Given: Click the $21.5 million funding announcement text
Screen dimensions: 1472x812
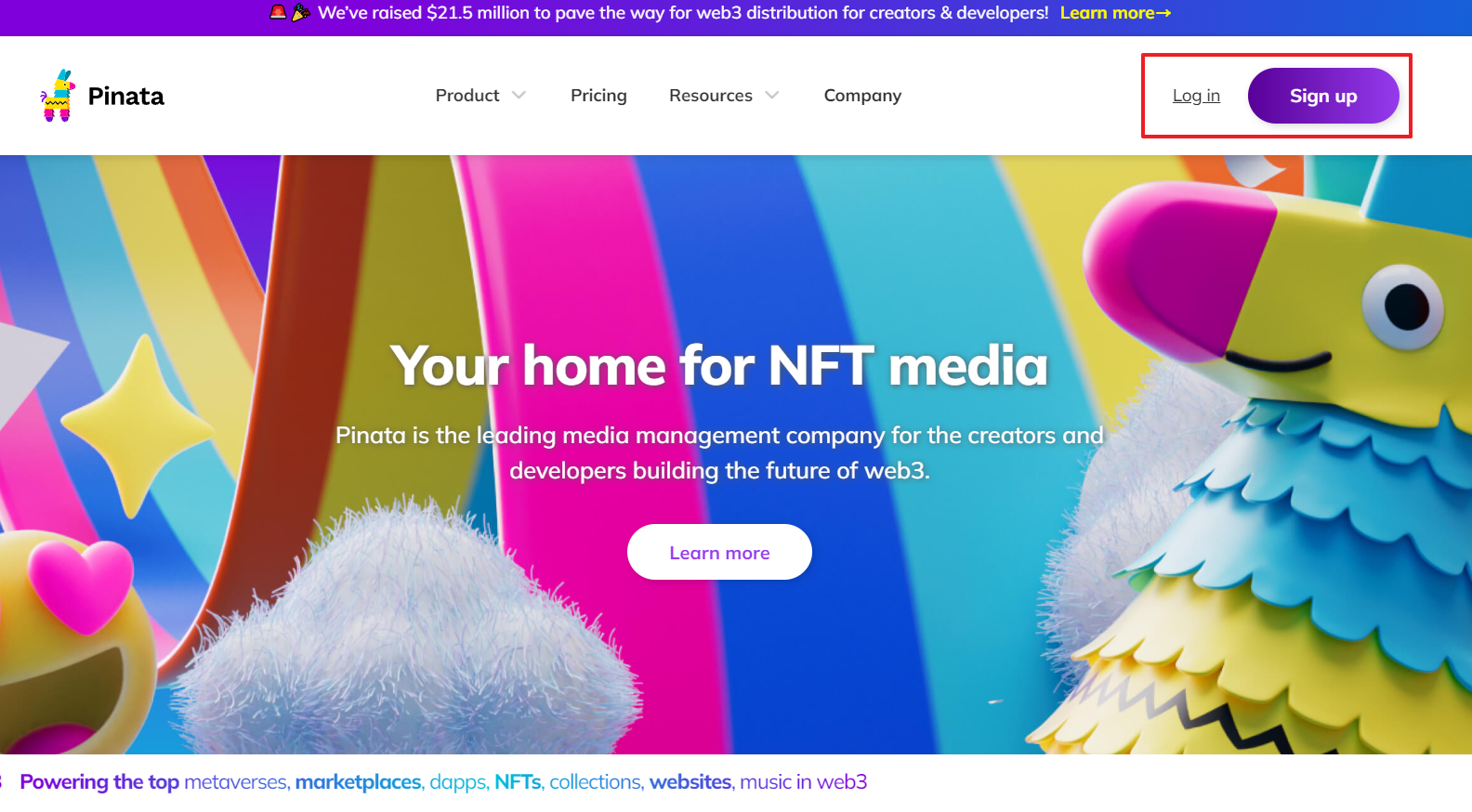Looking at the screenshot, I should (683, 13).
